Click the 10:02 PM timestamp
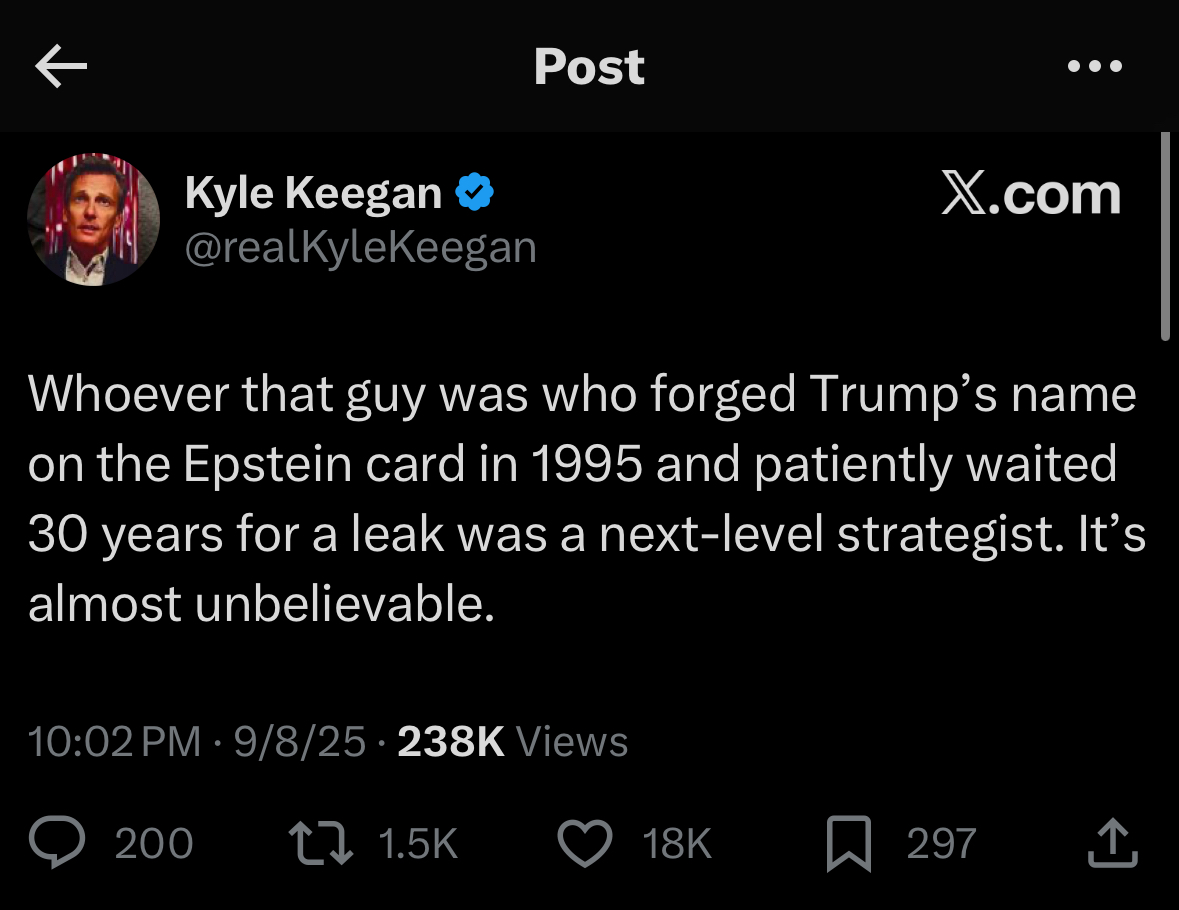 [113, 742]
